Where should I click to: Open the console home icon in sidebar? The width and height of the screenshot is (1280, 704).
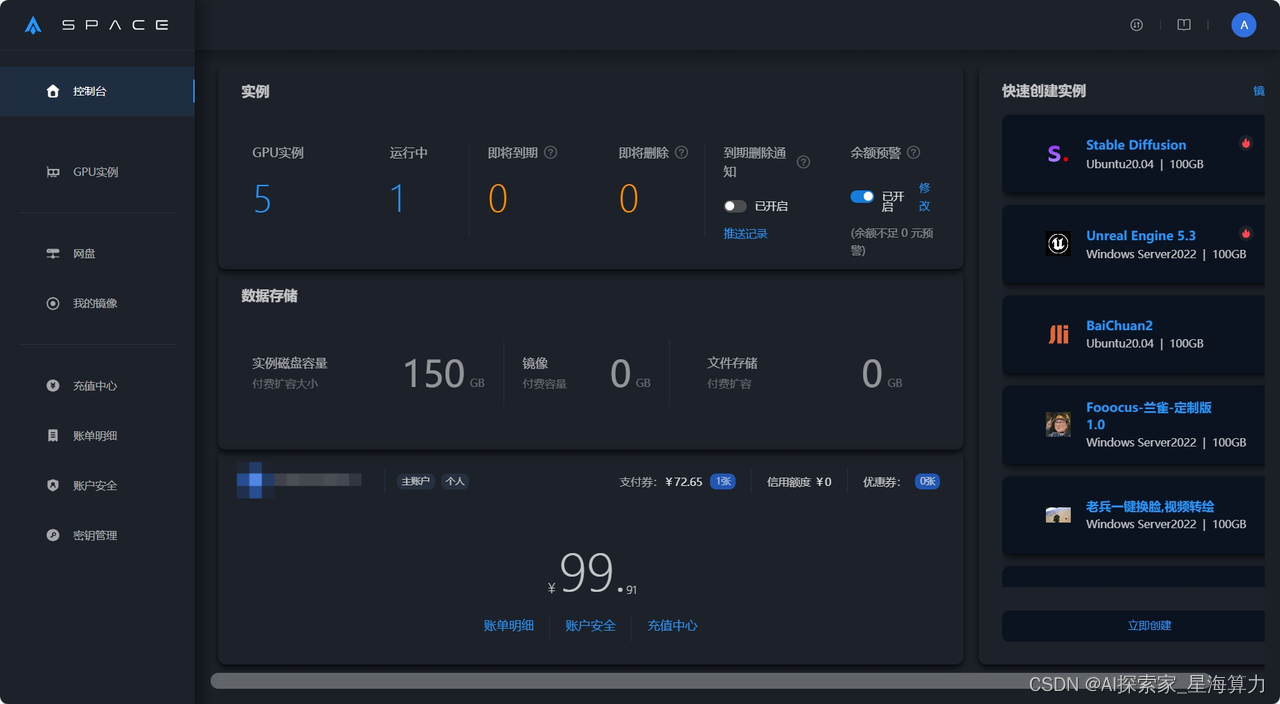(53, 91)
